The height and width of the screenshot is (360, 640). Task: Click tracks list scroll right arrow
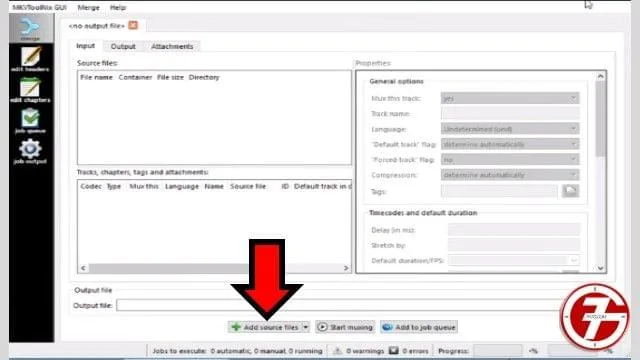[x=346, y=268]
